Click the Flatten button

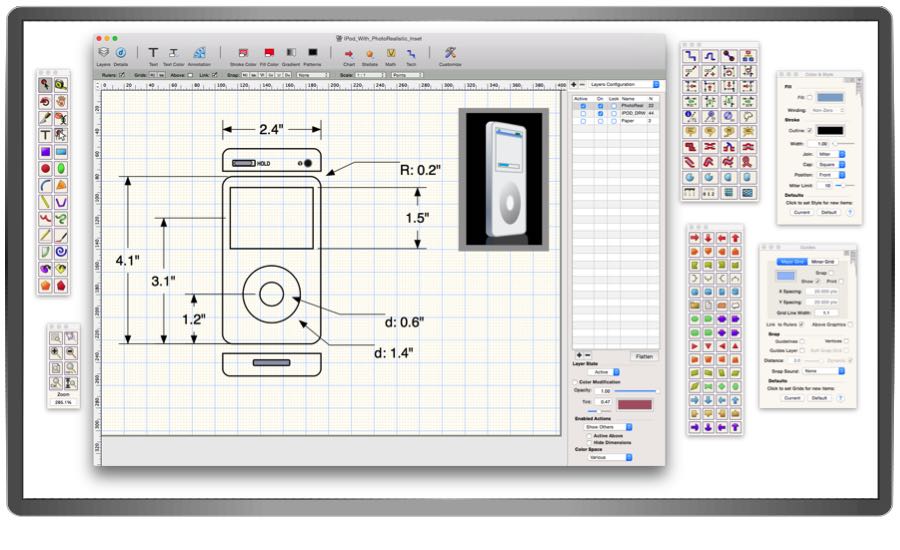(x=644, y=357)
